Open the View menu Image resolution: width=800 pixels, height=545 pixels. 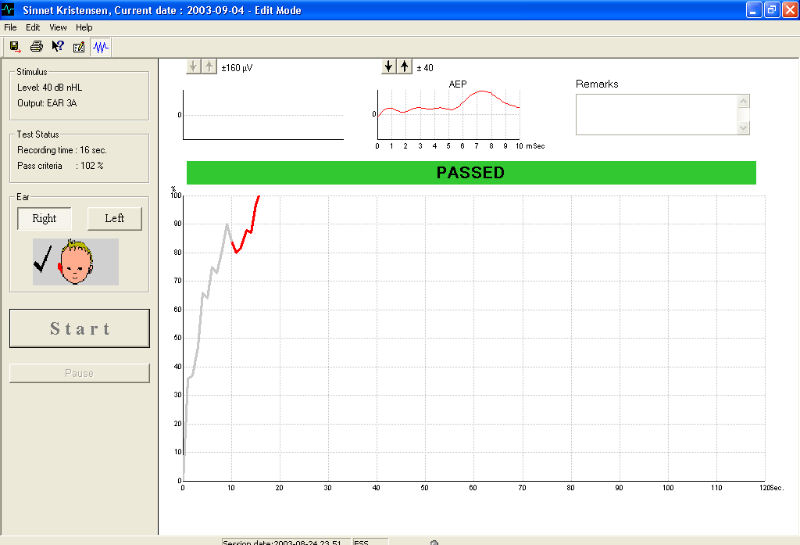point(58,27)
